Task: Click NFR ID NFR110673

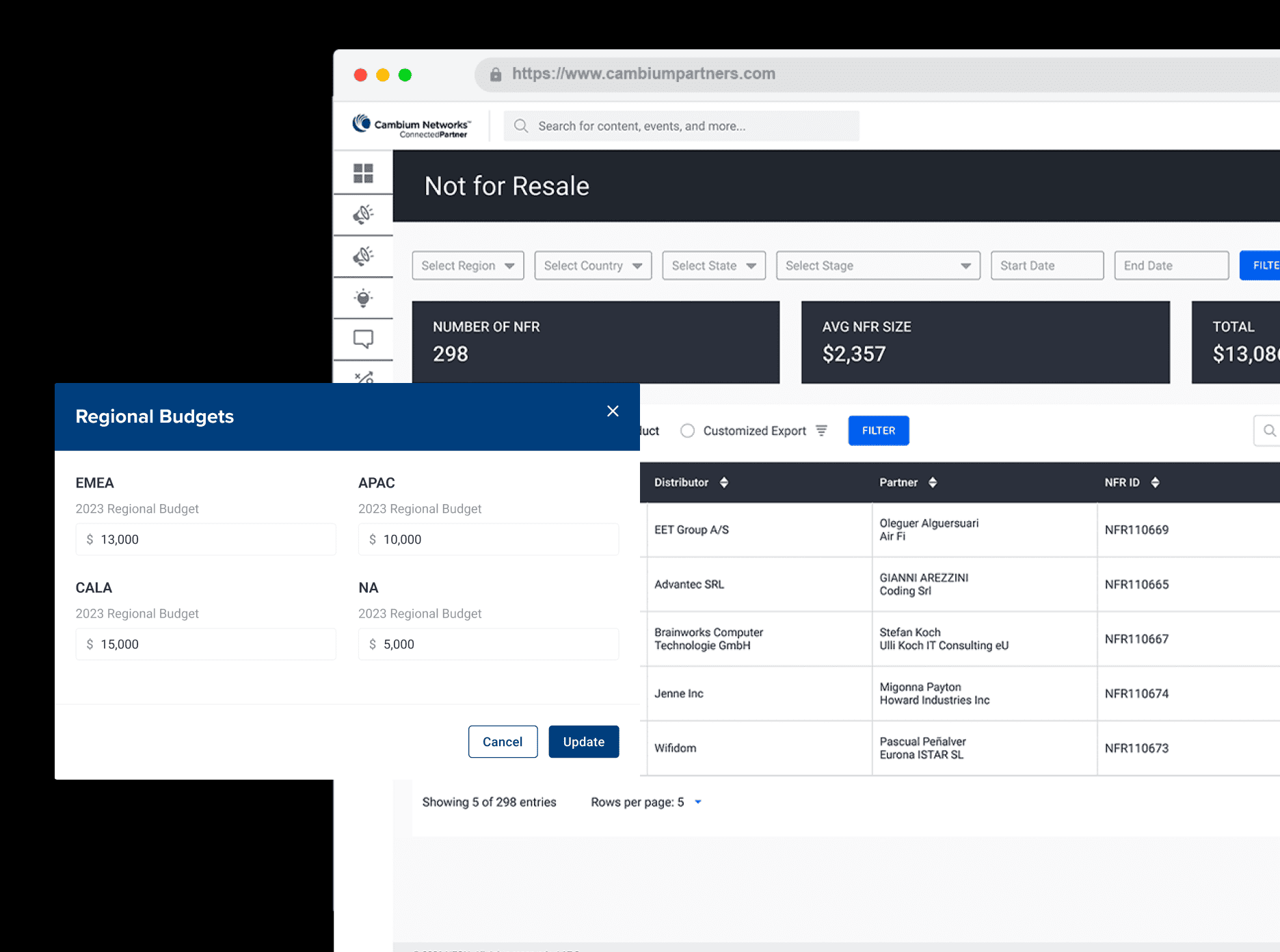Action: [1136, 748]
